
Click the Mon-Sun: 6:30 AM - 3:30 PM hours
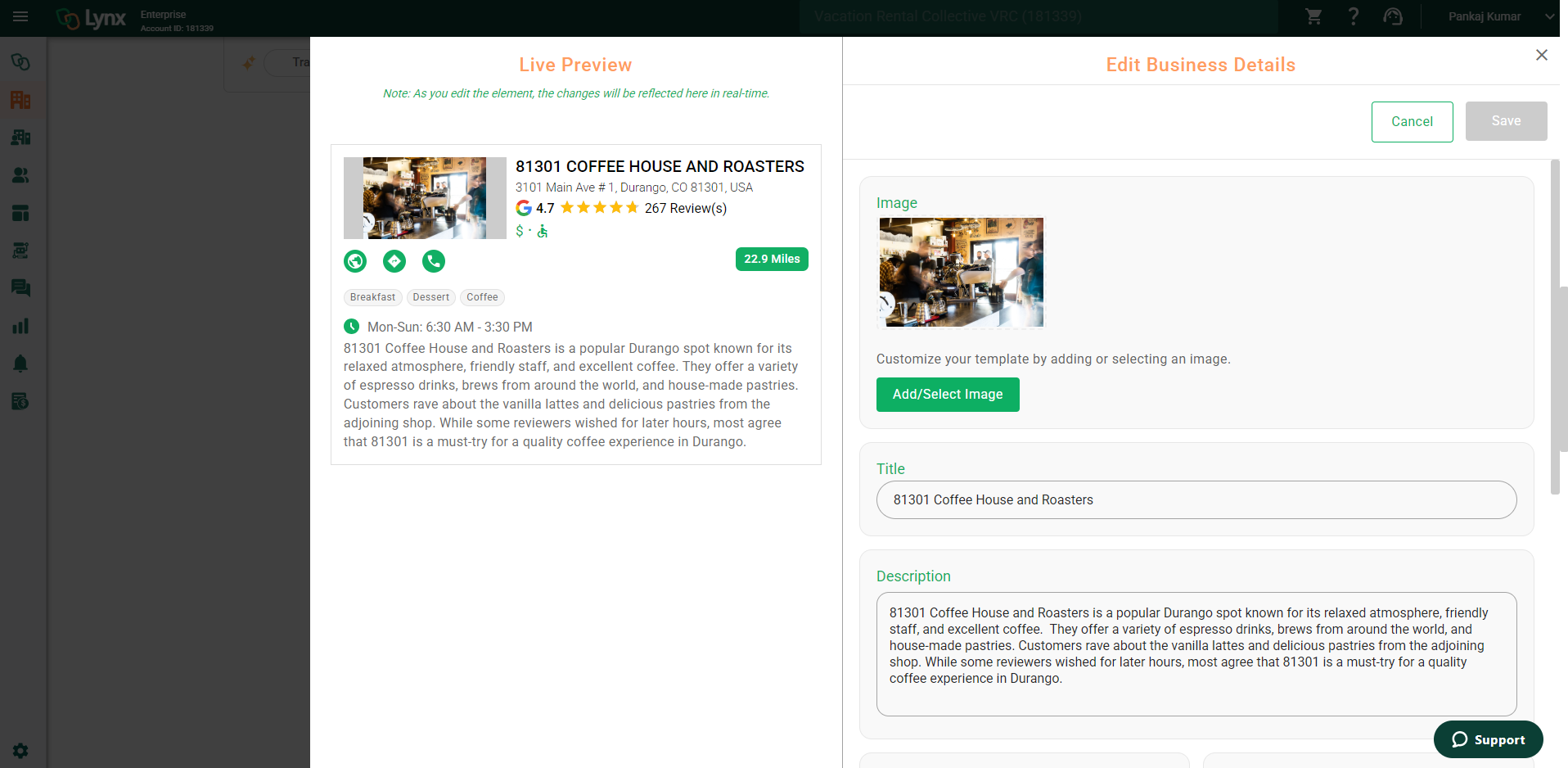[450, 327]
